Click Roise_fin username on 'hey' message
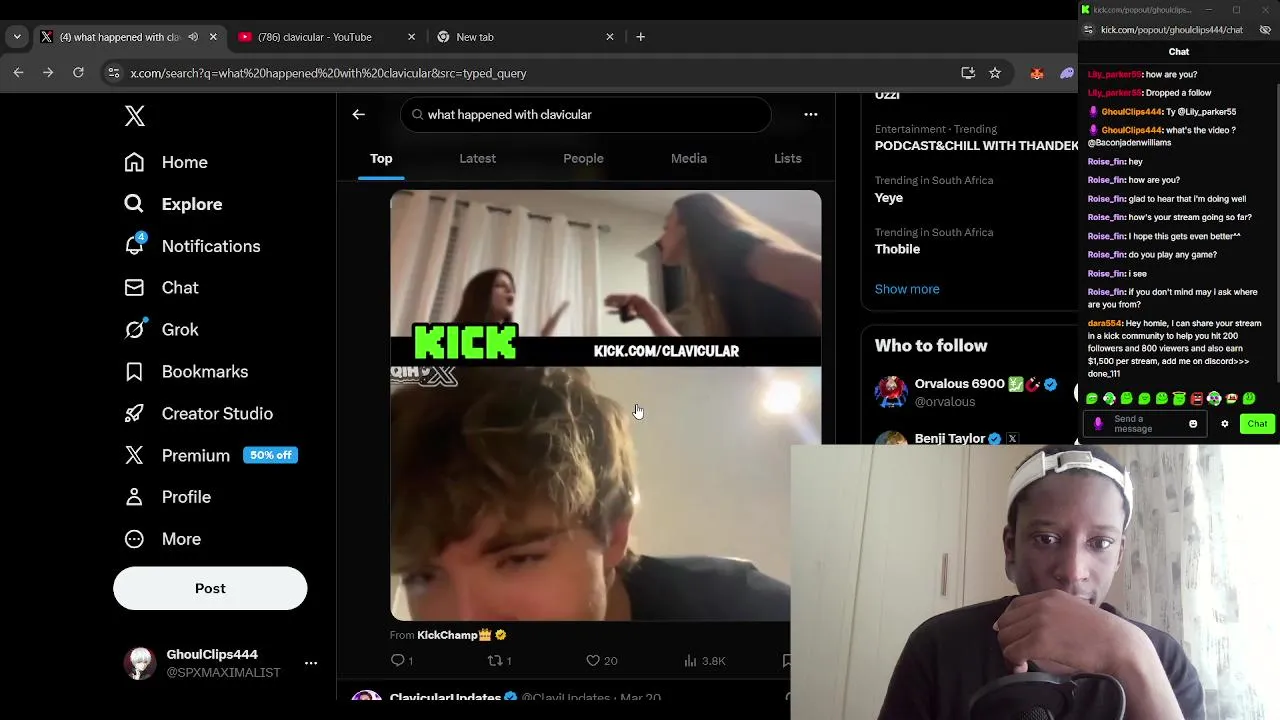 tap(1106, 162)
